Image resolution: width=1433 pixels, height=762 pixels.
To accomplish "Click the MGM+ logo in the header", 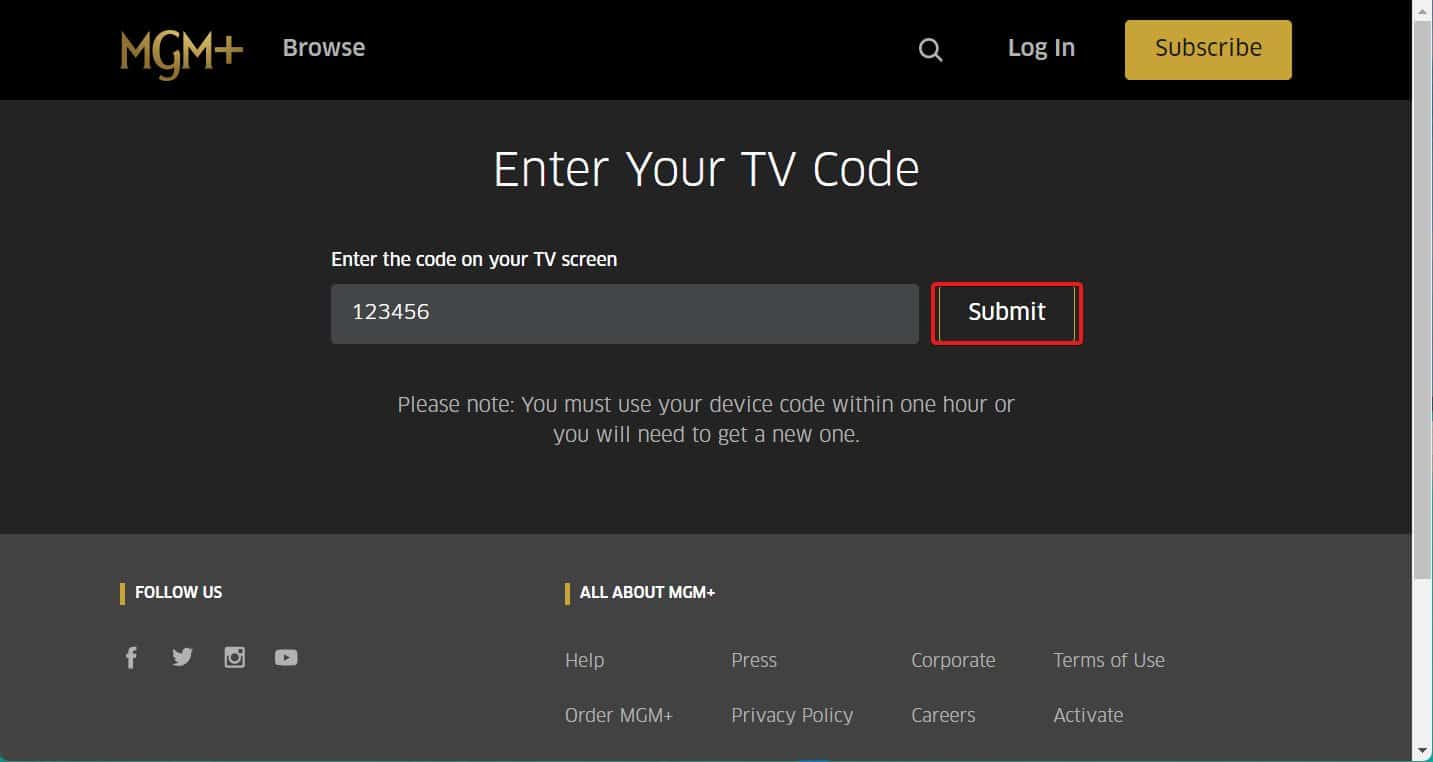I will click(x=180, y=50).
